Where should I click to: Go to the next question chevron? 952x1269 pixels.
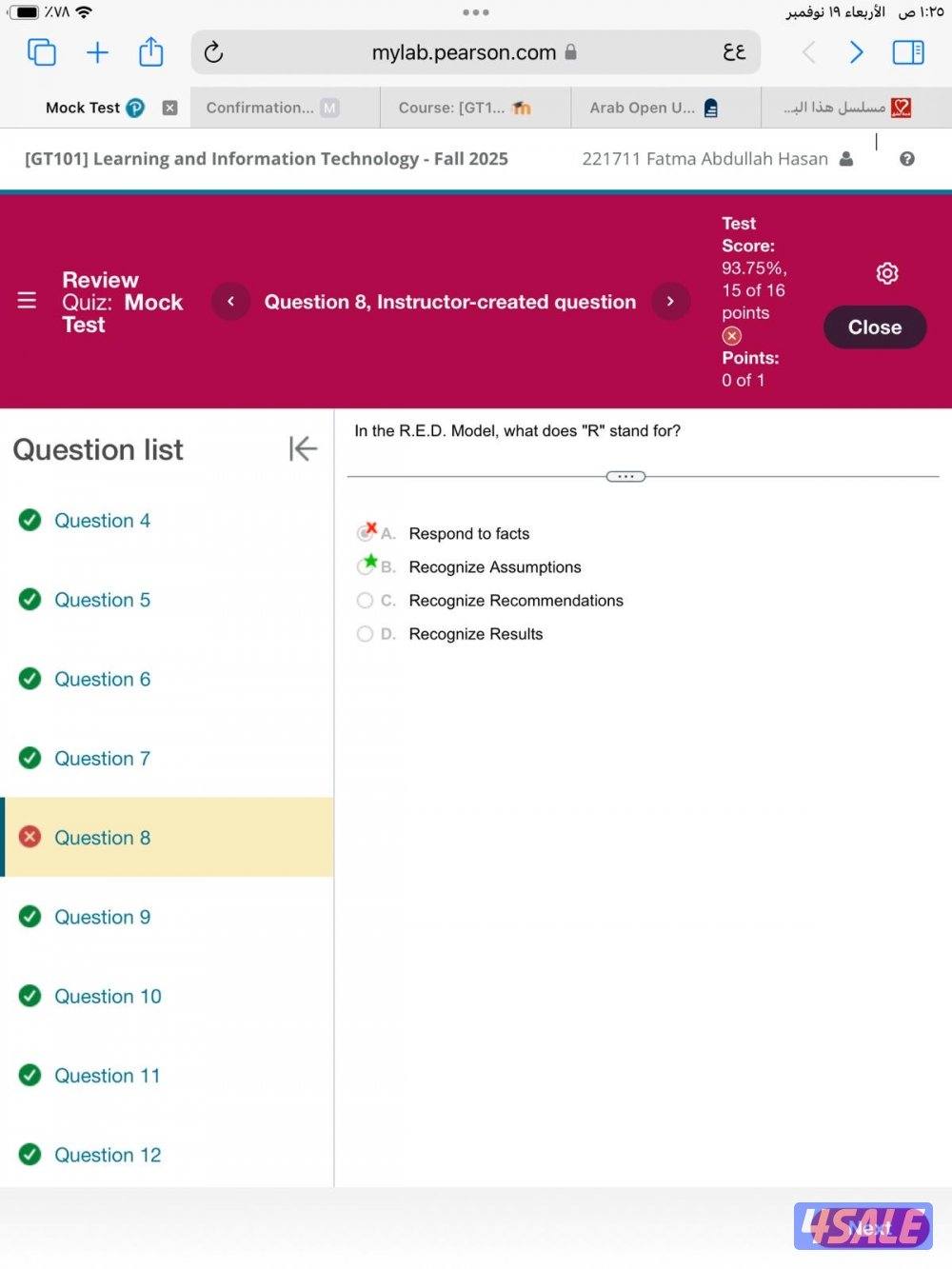pos(670,302)
